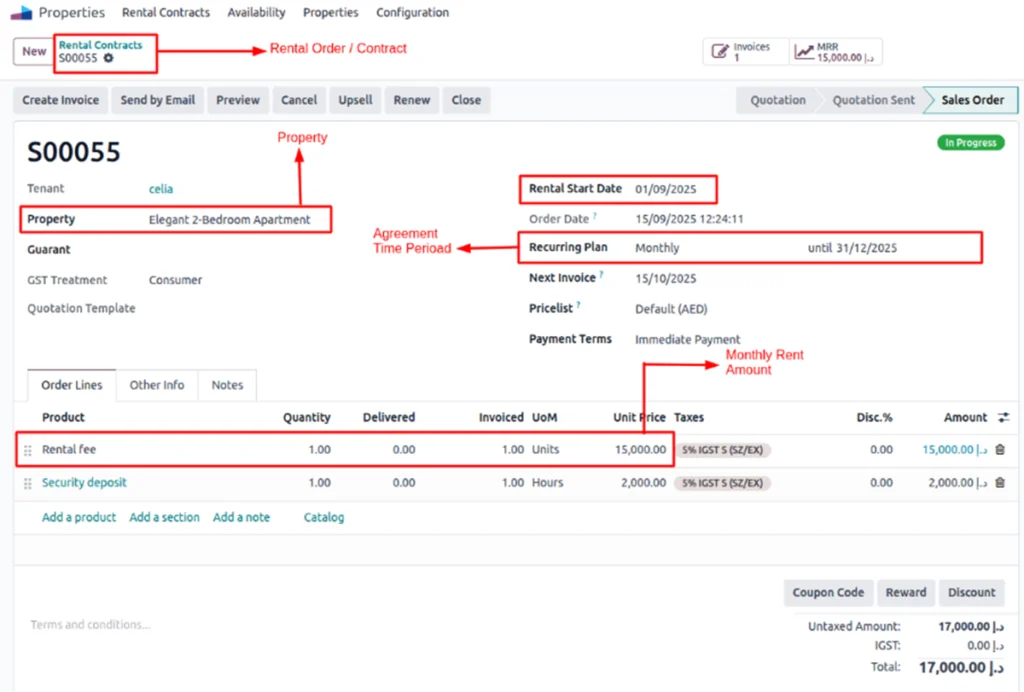Click the 5% IGST S tax tag on Security deposit
Viewport: 1024px width, 692px height.
tap(722, 483)
